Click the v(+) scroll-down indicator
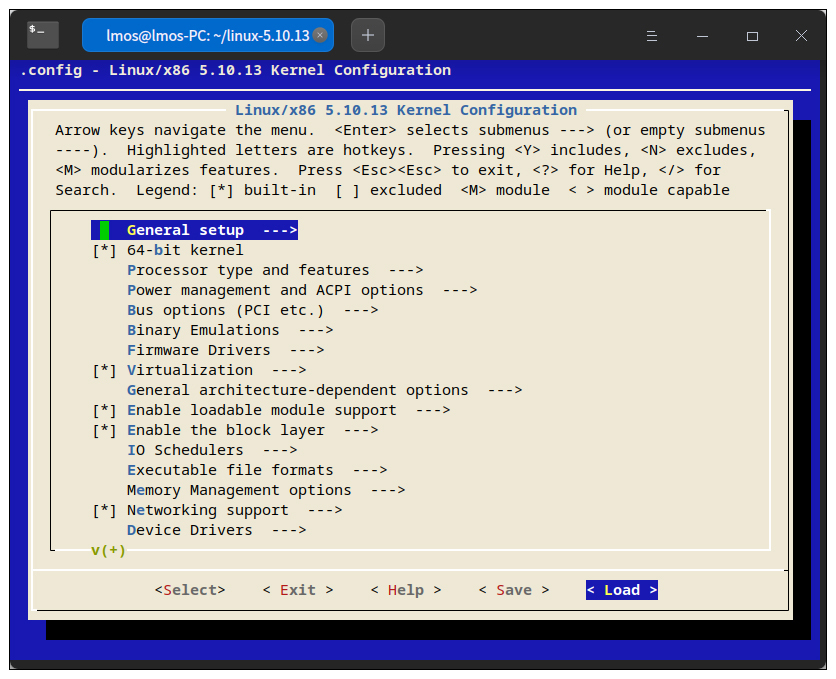 [108, 550]
